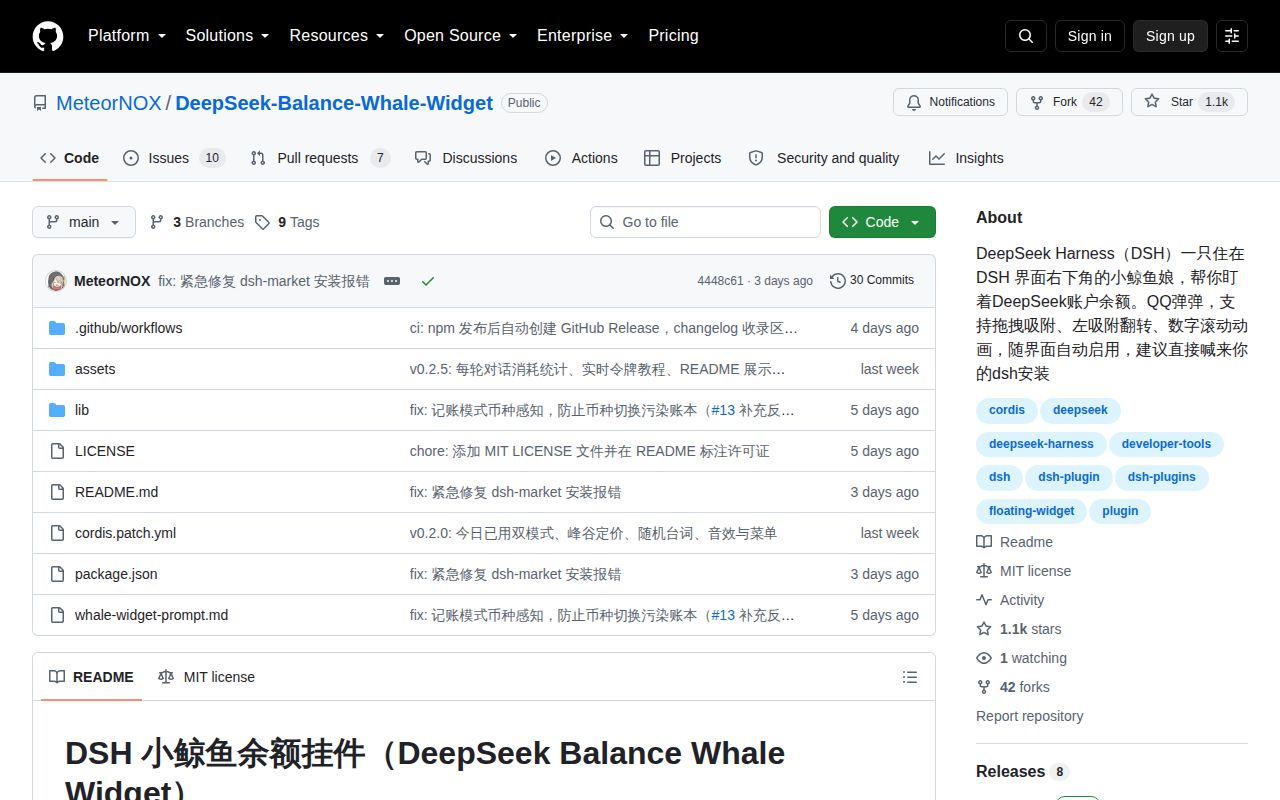
Task: Click the floating-widget topic tag
Action: click(x=1031, y=511)
